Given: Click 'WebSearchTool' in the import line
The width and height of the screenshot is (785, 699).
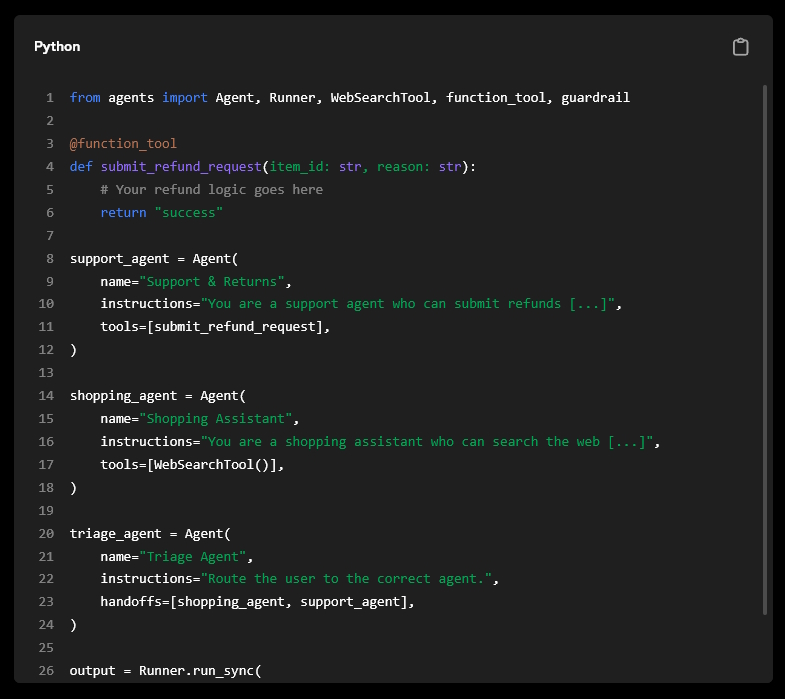Looking at the screenshot, I should (x=380, y=98).
